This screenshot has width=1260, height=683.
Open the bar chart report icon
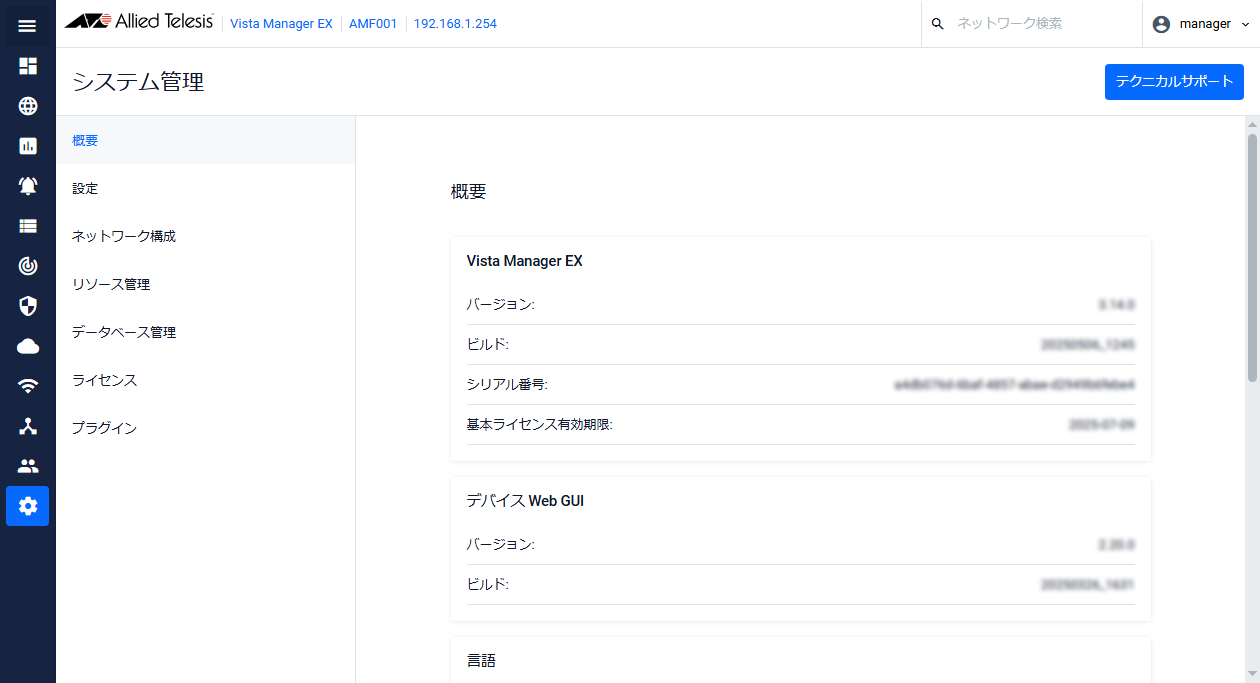point(28,146)
